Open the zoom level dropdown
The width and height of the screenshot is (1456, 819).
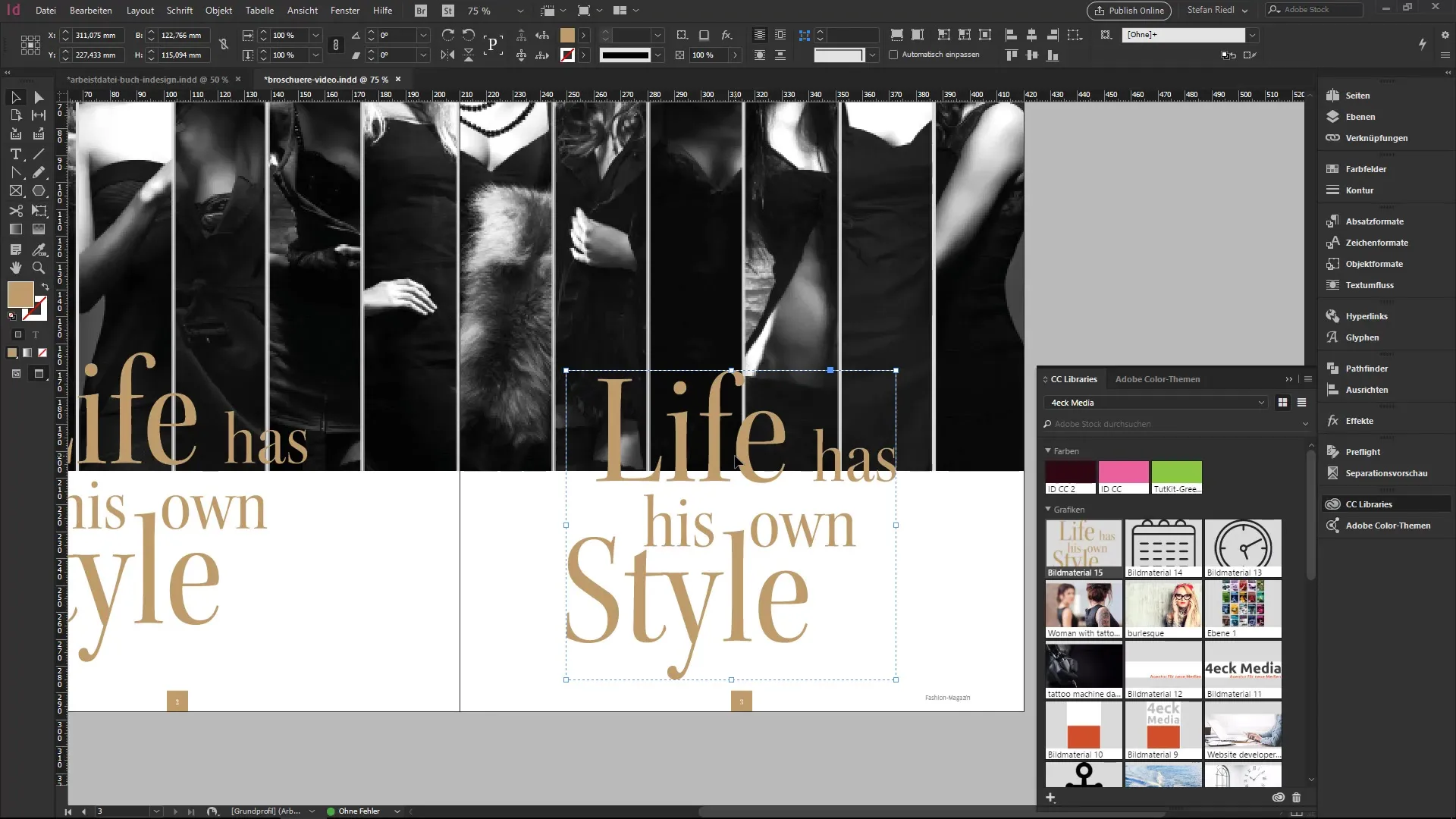519,11
